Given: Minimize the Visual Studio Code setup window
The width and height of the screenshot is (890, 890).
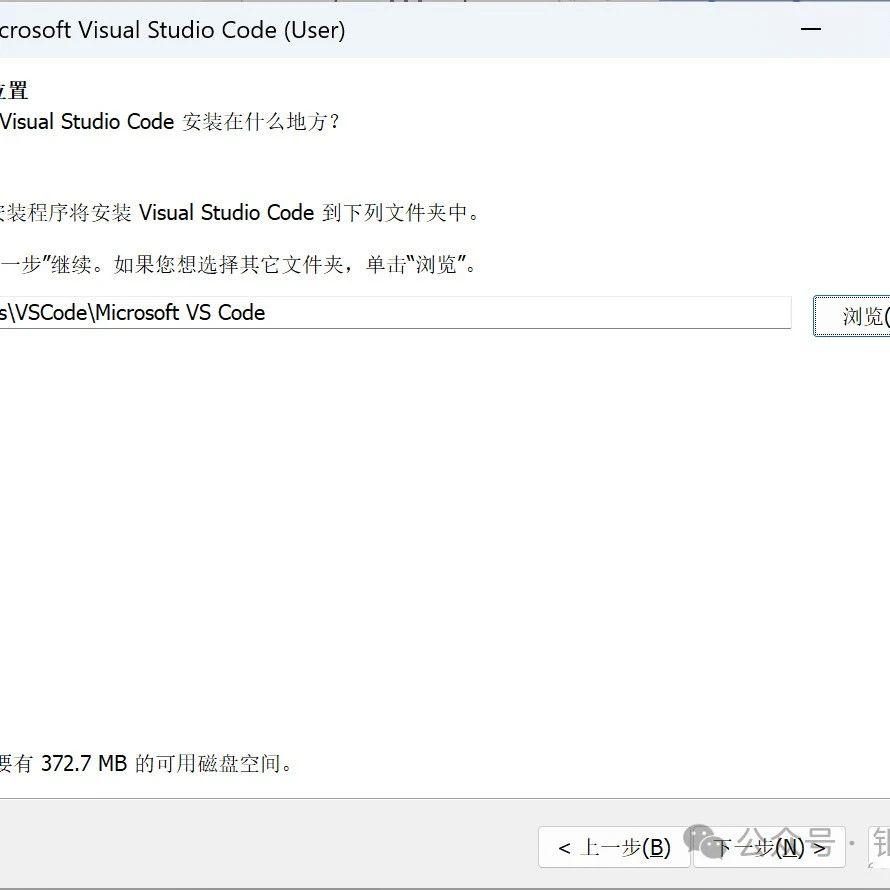Looking at the screenshot, I should [810, 30].
